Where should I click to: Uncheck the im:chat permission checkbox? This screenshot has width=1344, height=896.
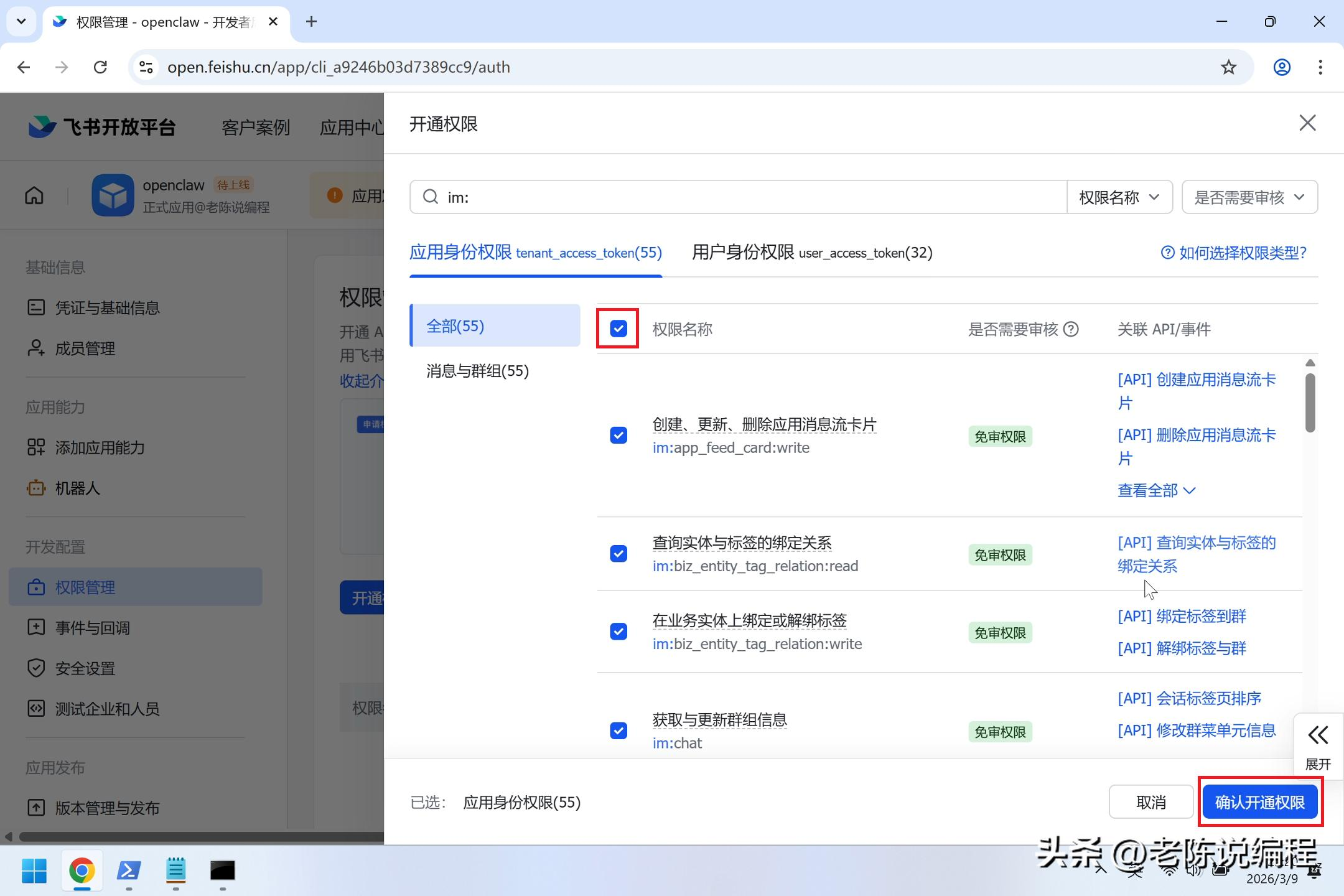(618, 730)
